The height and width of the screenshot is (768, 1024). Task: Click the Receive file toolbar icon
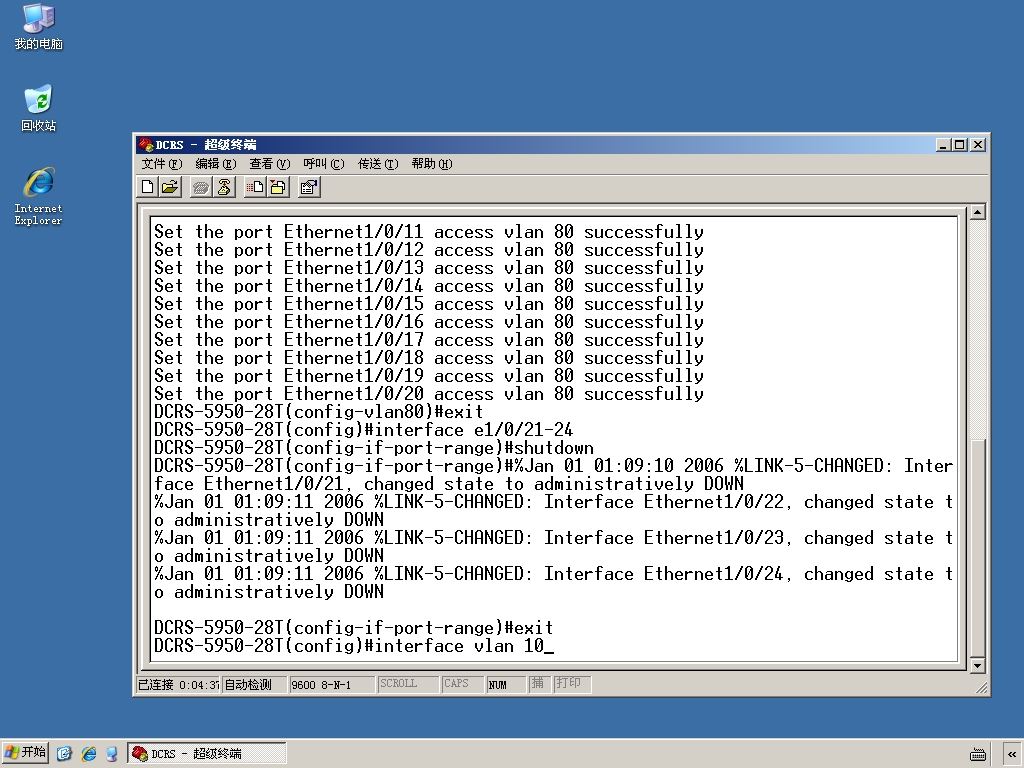click(x=278, y=187)
